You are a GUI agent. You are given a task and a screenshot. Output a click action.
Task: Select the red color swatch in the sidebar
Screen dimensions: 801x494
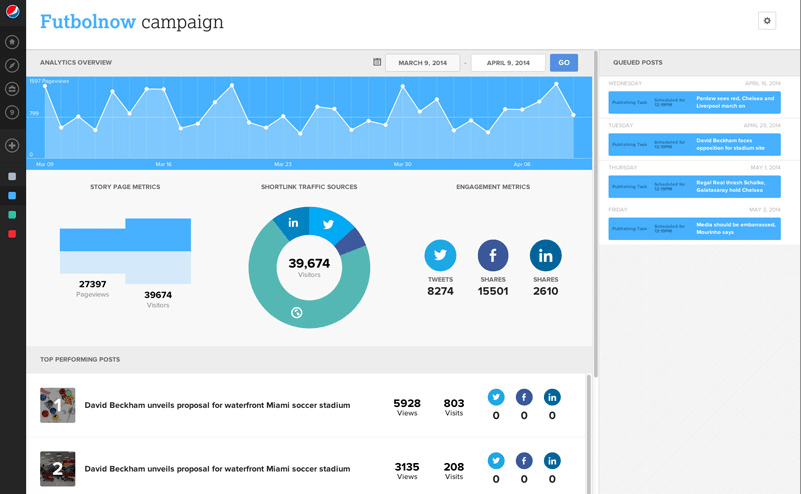pos(12,234)
